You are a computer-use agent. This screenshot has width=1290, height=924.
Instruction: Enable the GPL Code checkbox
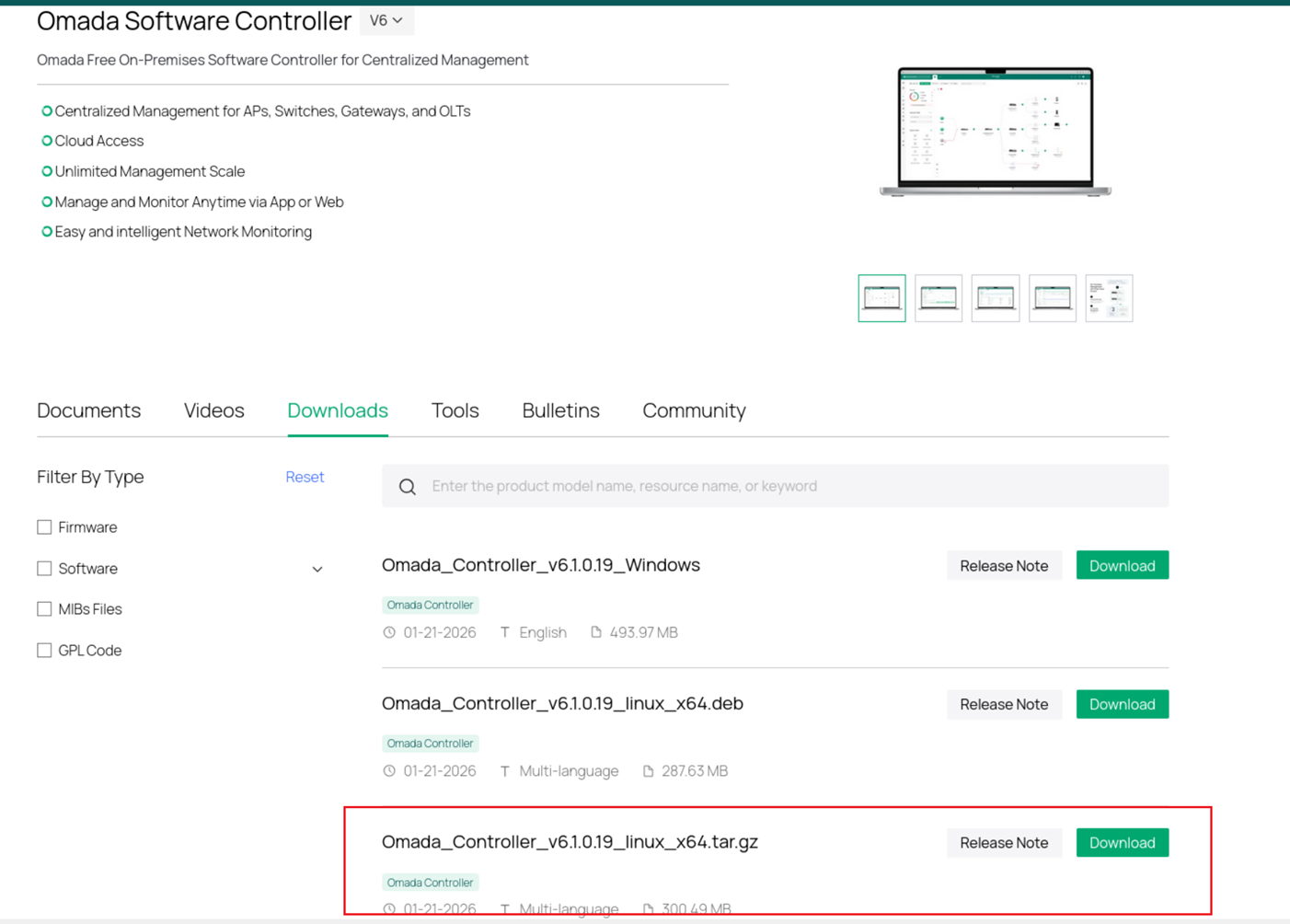point(44,650)
